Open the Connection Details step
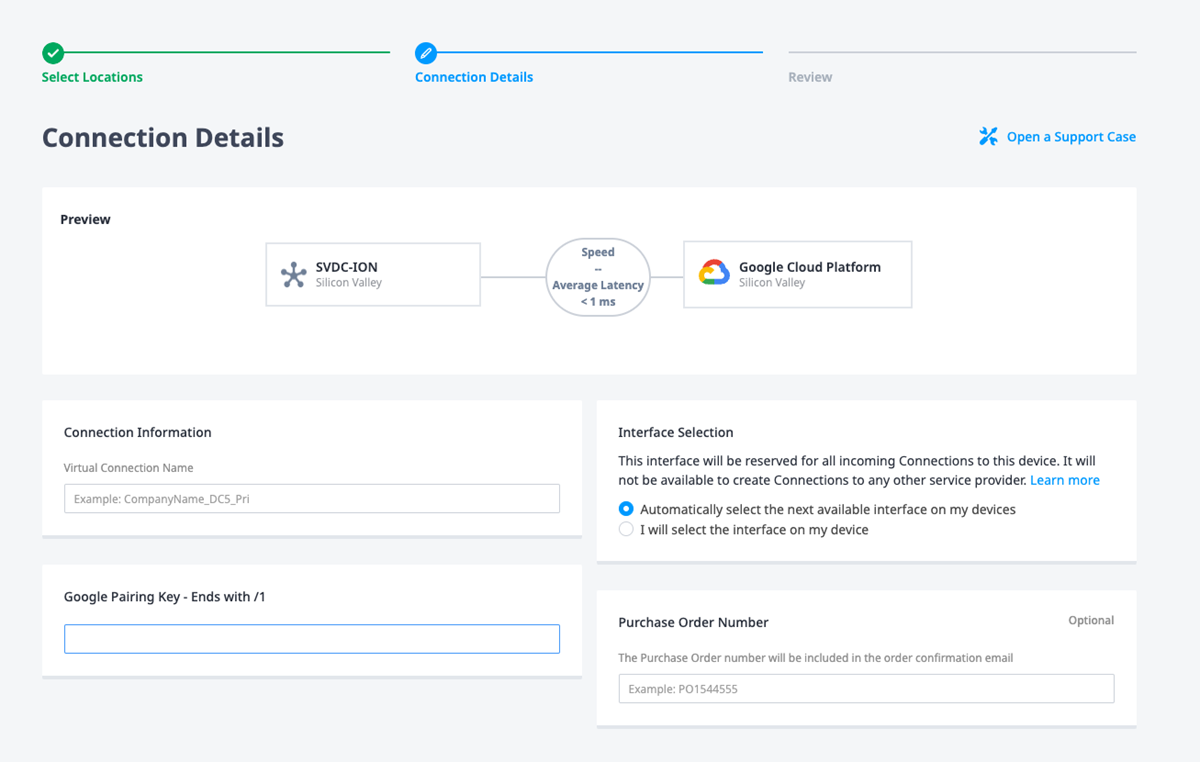 [474, 77]
